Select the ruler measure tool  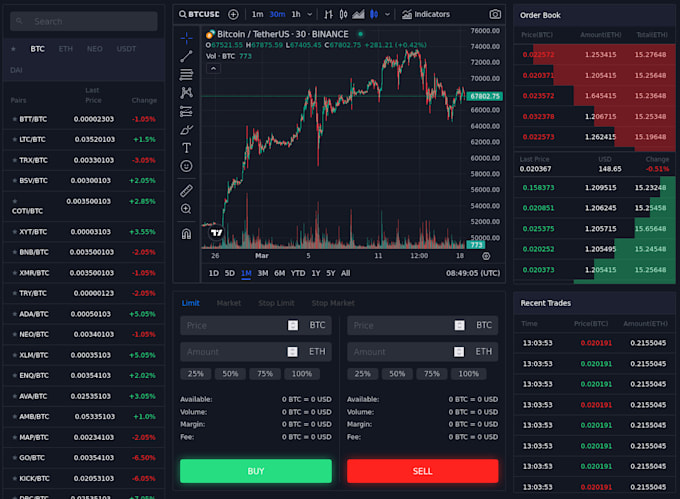point(186,190)
